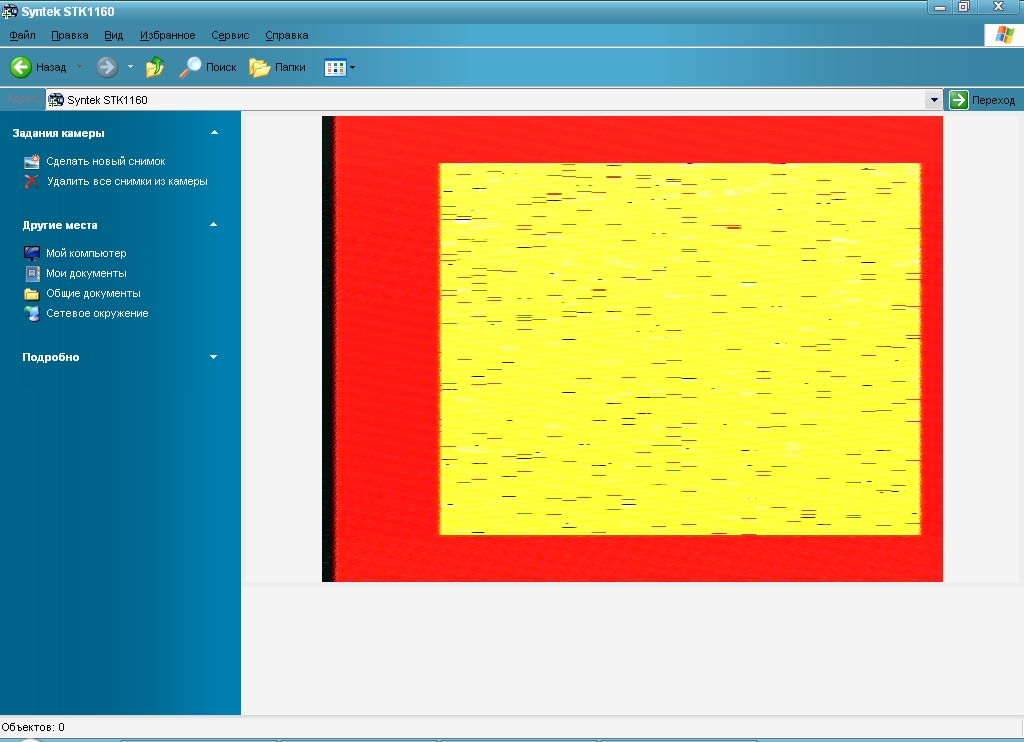Open the Views grid icon
This screenshot has height=742, width=1024.
pos(335,67)
